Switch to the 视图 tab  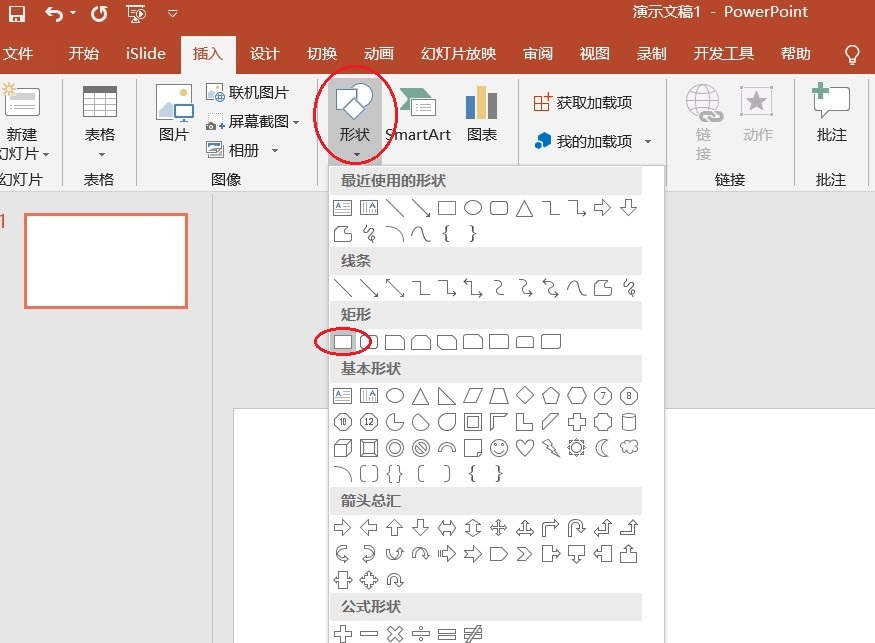click(595, 54)
